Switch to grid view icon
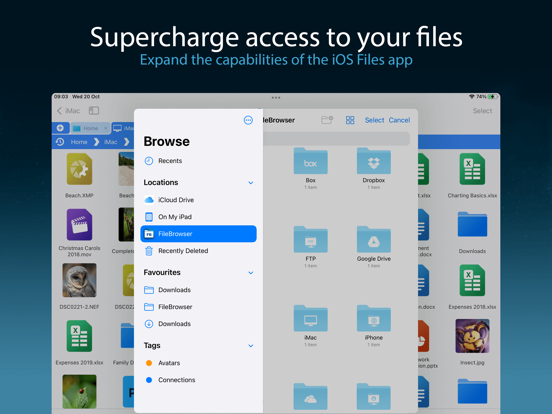The width and height of the screenshot is (552, 414). [x=350, y=120]
